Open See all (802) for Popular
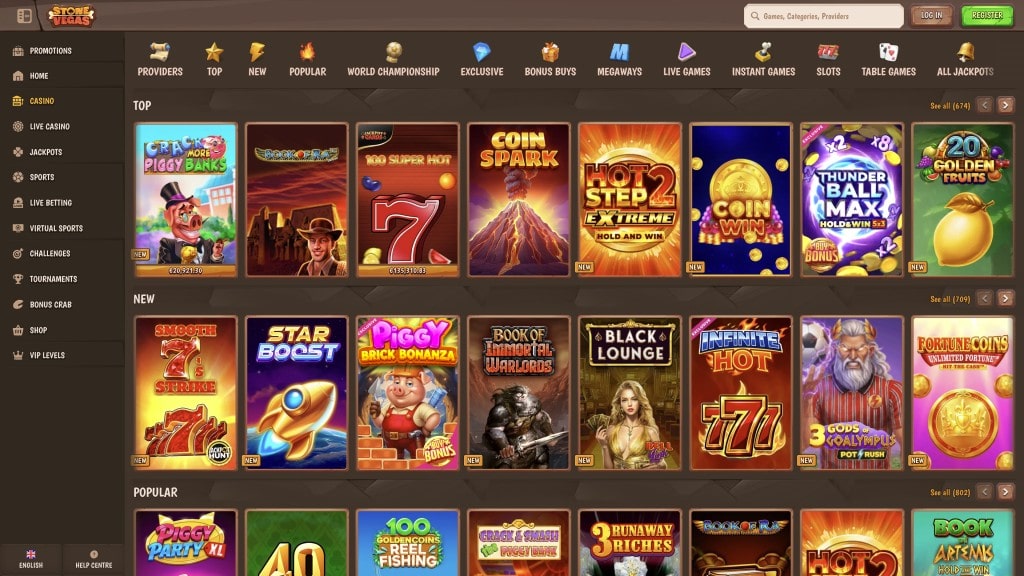 tap(950, 492)
